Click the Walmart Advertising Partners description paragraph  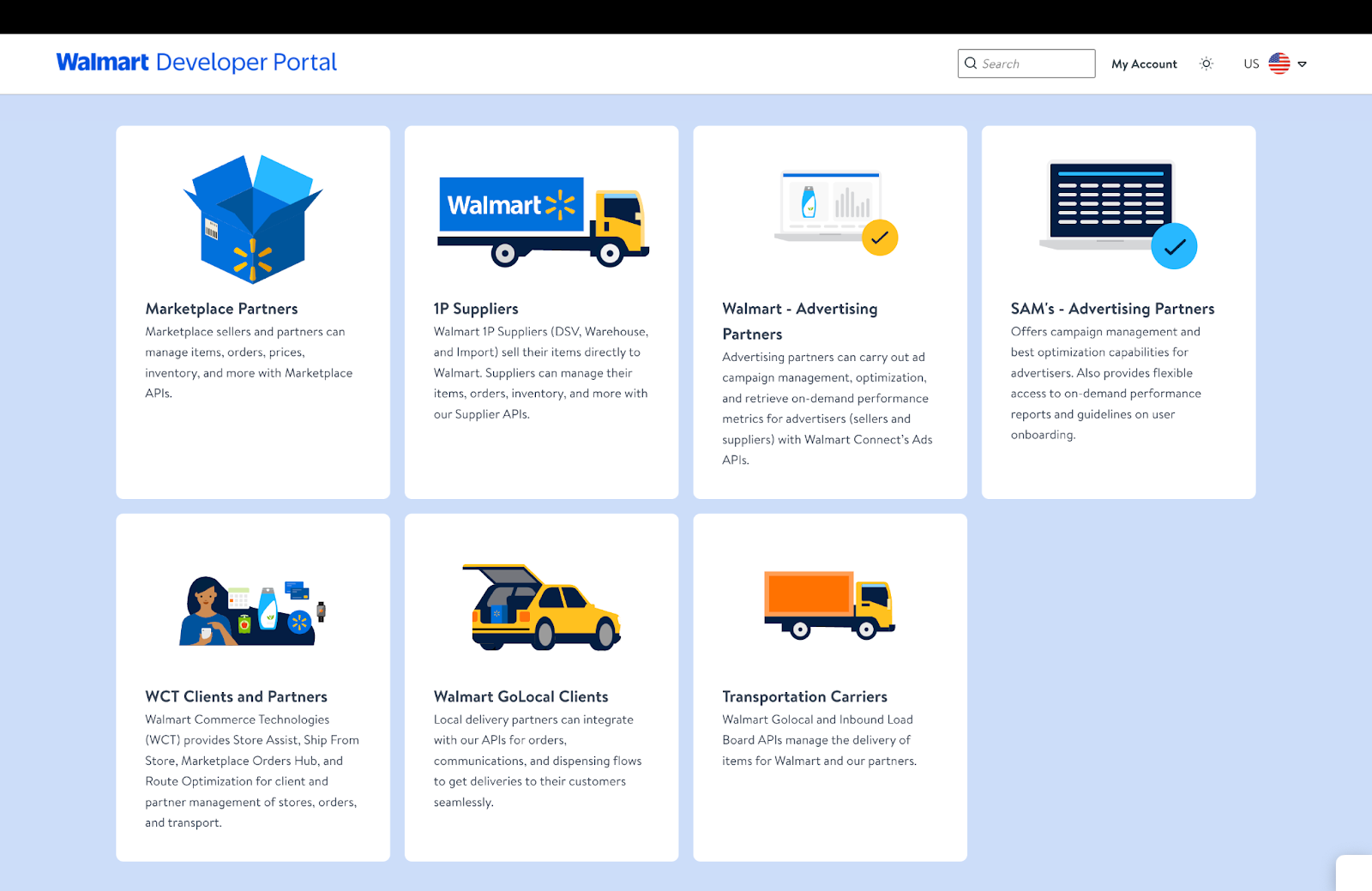pyautogui.click(x=827, y=408)
